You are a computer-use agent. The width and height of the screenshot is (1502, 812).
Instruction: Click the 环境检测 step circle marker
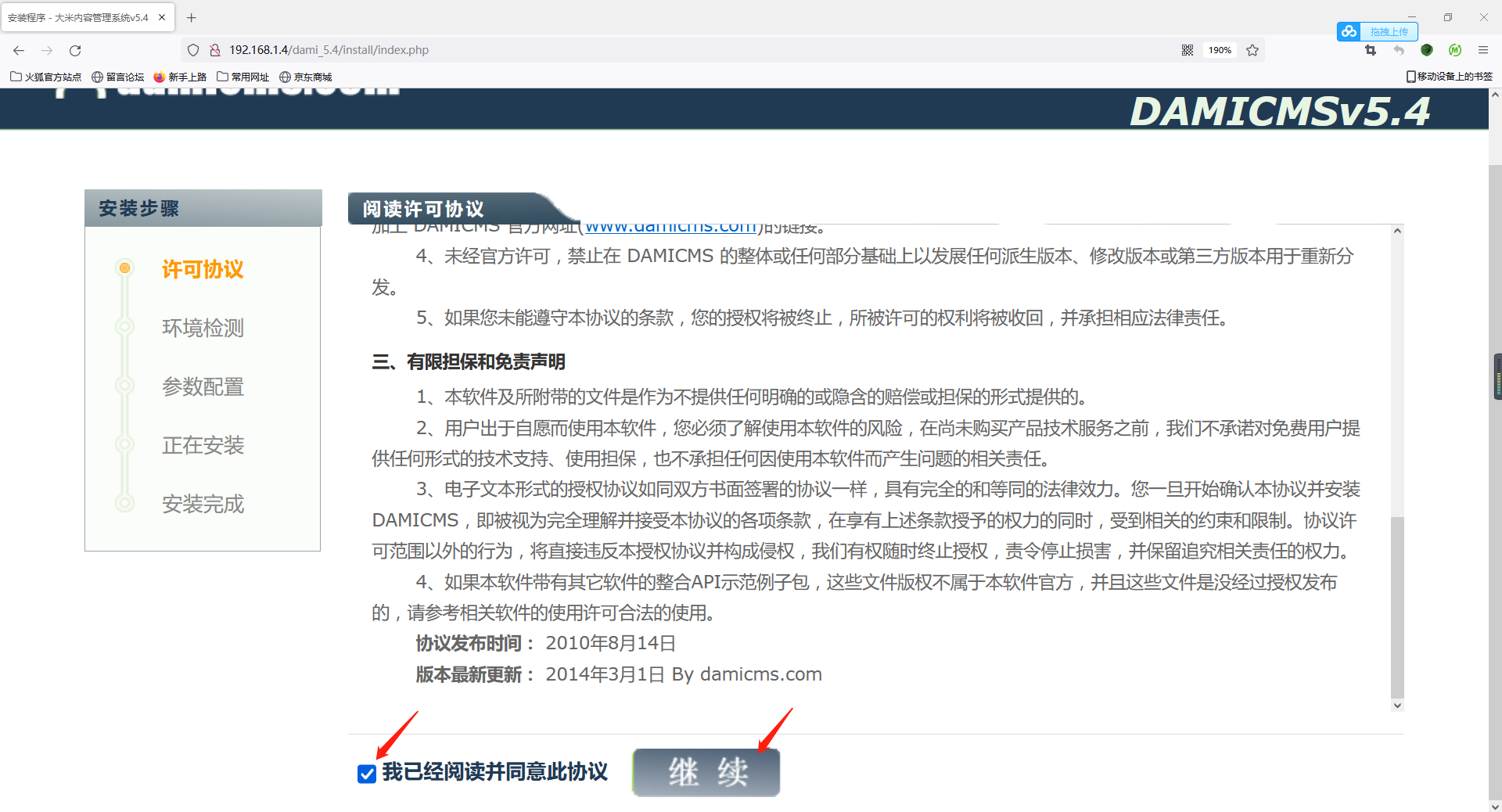point(125,326)
